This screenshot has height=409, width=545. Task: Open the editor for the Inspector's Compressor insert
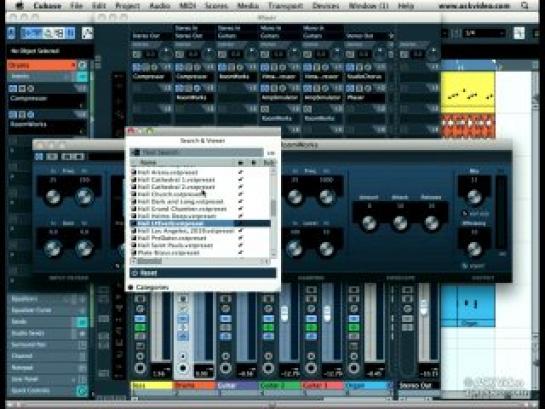click(31, 89)
